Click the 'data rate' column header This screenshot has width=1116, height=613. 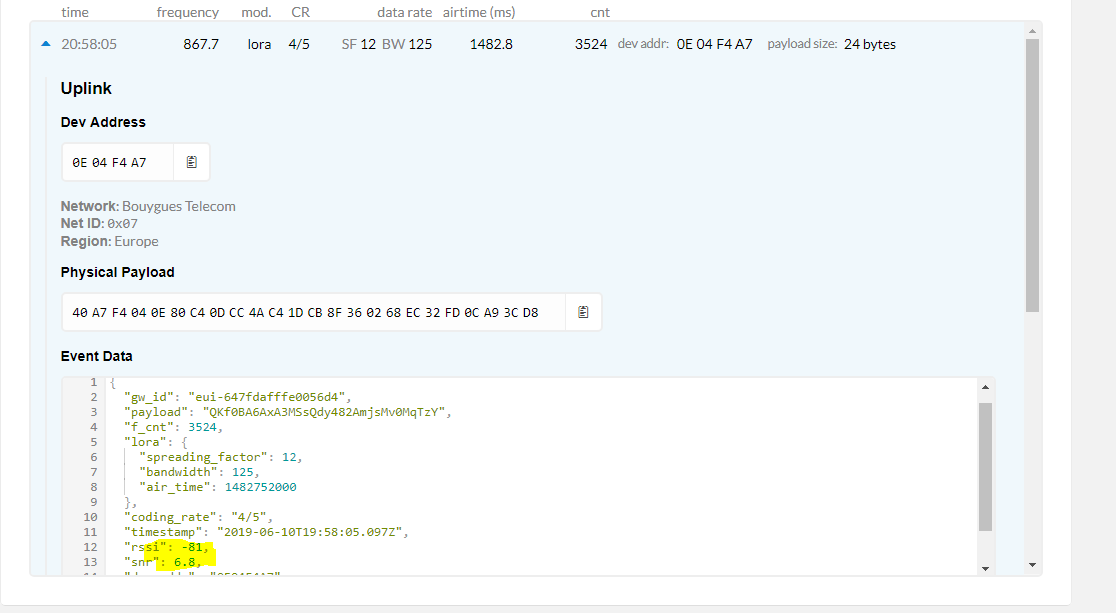(404, 12)
